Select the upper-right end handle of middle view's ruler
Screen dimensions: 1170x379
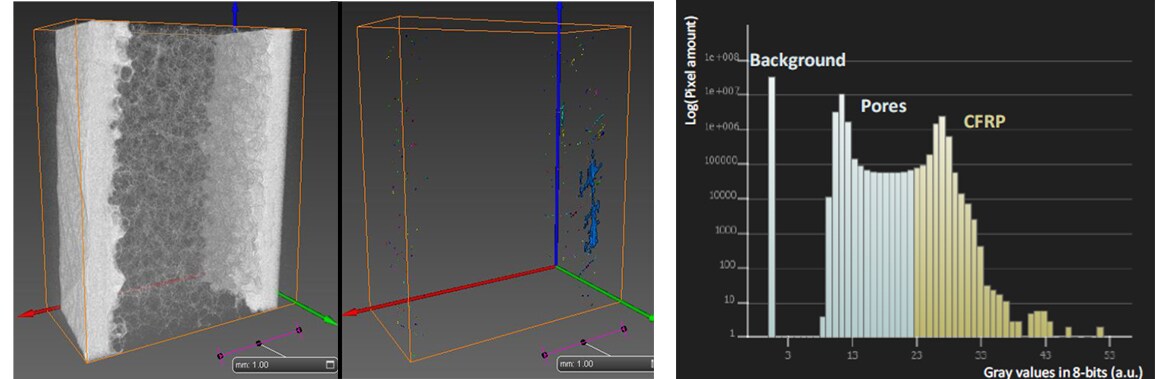pyautogui.click(x=624, y=328)
